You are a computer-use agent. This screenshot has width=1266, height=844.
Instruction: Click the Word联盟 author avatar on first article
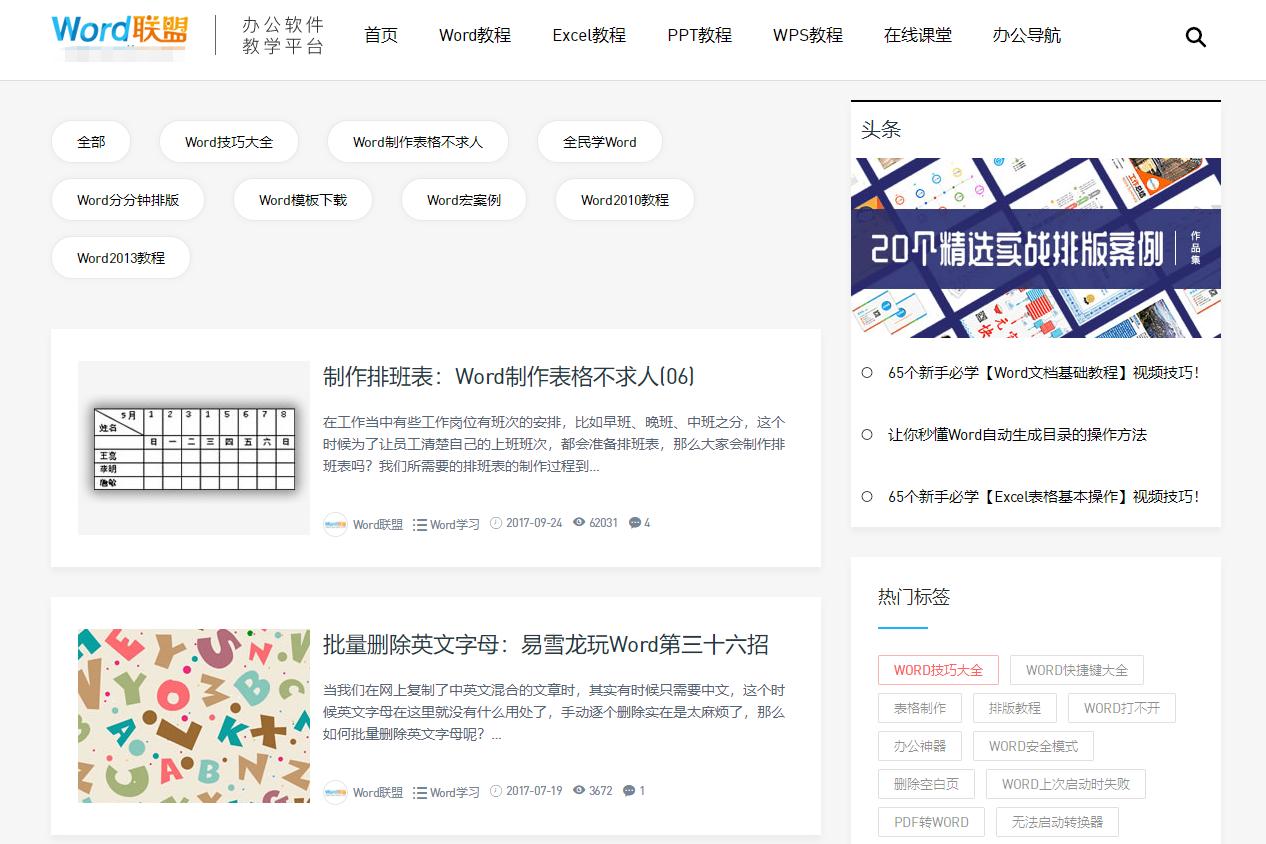336,523
